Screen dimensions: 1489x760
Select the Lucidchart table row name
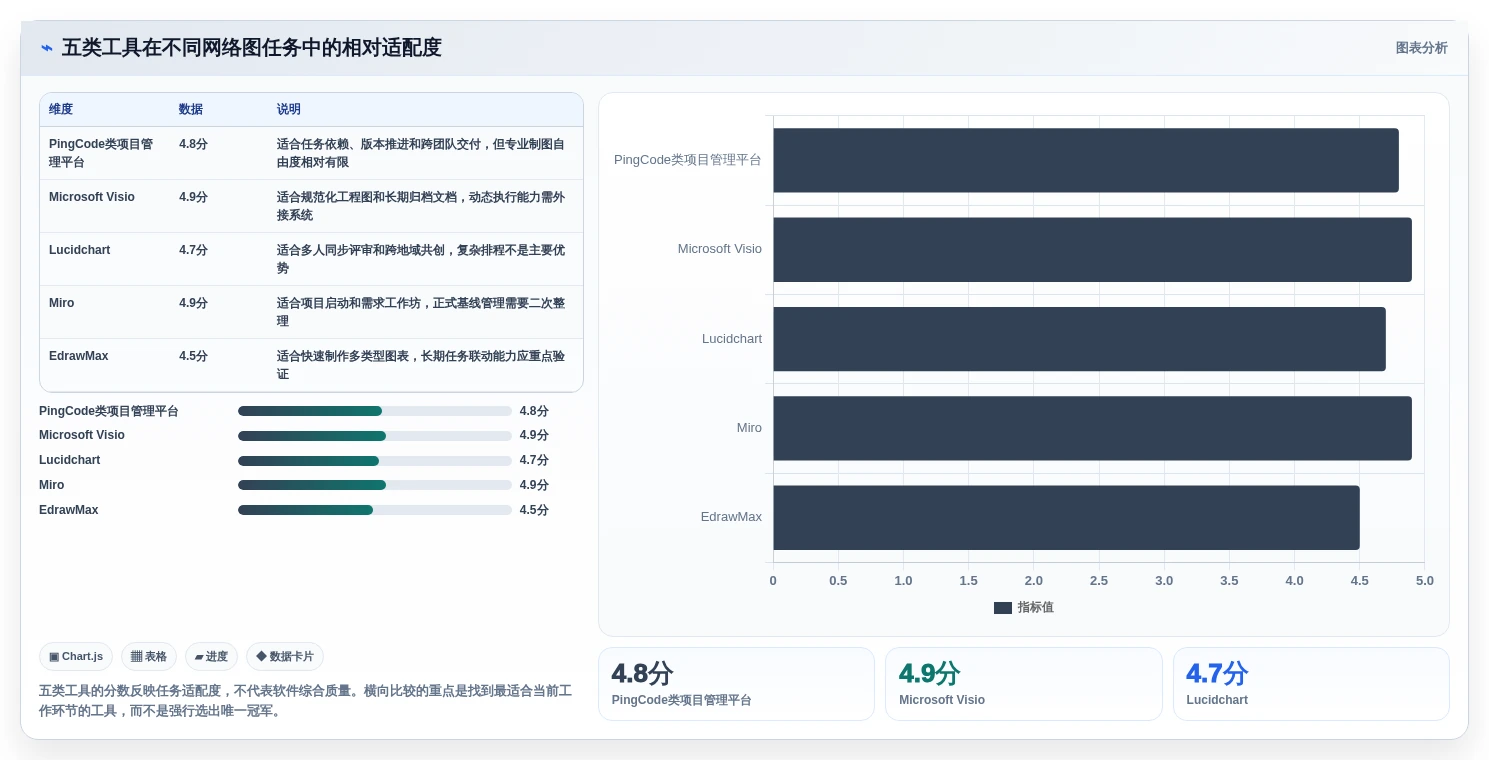[x=80, y=250]
